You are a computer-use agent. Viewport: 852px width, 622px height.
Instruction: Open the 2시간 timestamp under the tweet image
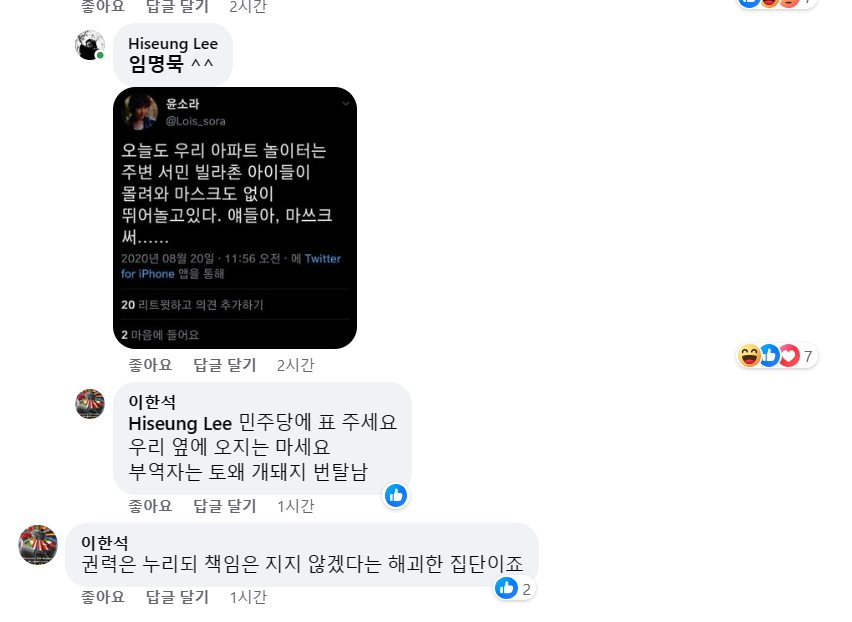point(296,365)
